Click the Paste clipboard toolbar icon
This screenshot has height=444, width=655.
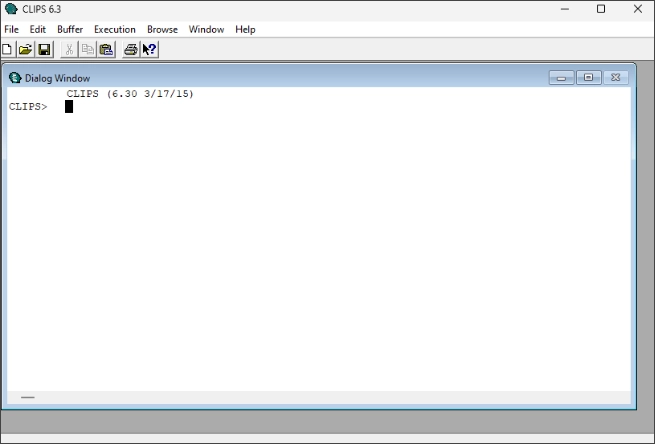coord(107,50)
